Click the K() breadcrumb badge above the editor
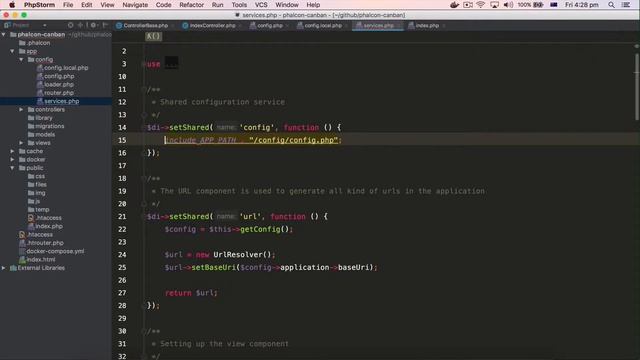Viewport: 640px width, 360px height. [153, 36]
